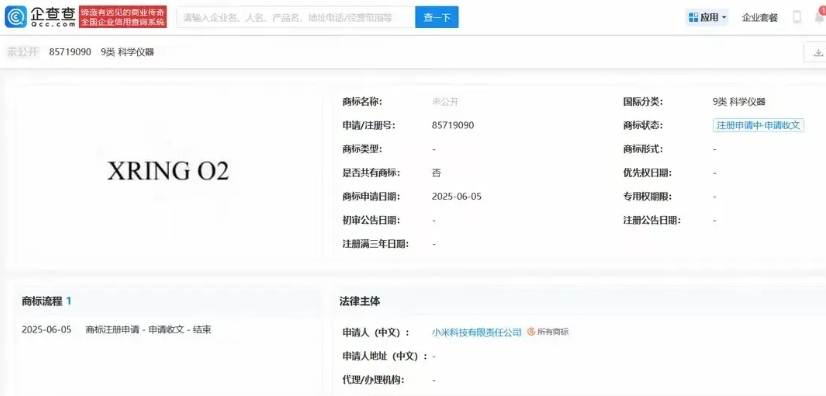Click the 商标状态 label

coord(643,125)
